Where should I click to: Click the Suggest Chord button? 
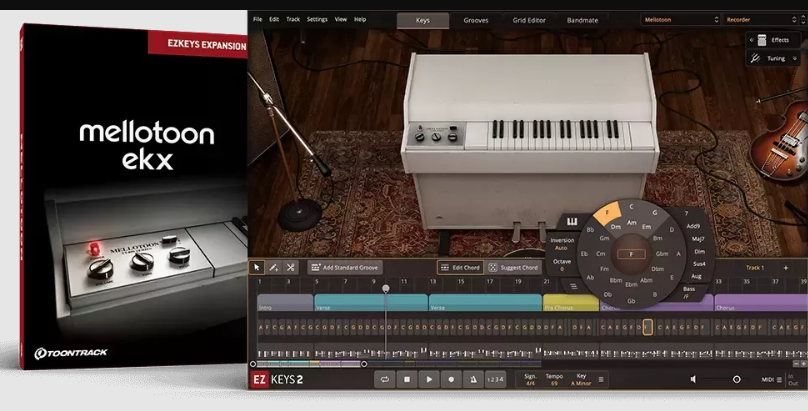(514, 268)
